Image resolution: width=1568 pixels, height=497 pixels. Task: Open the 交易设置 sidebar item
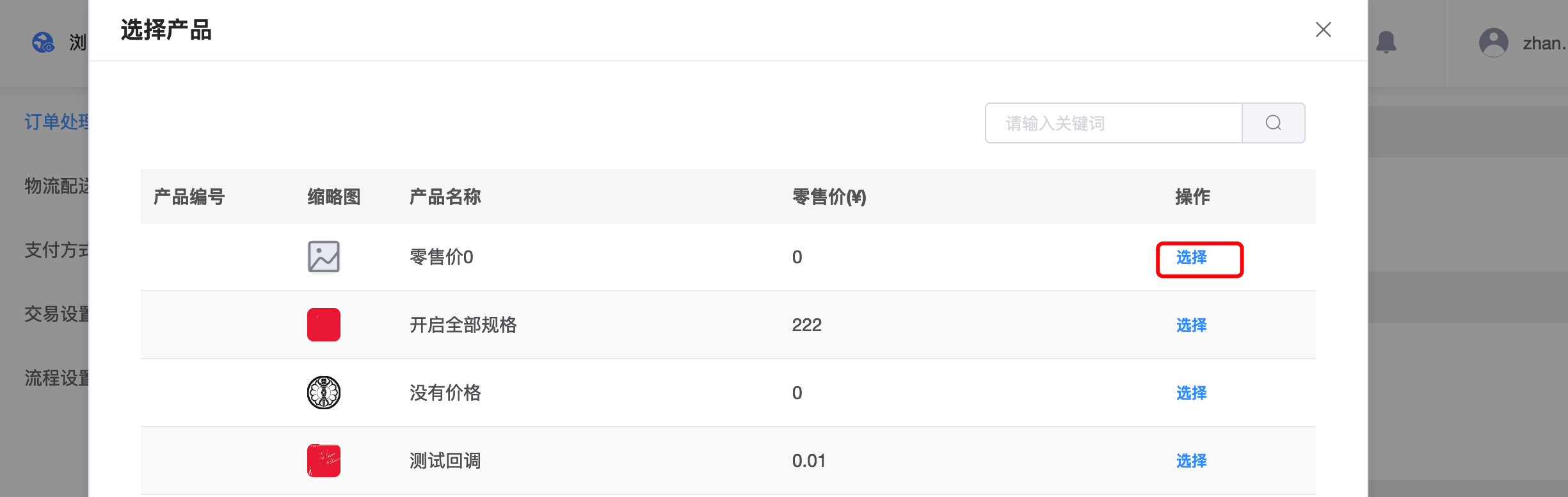point(56,314)
